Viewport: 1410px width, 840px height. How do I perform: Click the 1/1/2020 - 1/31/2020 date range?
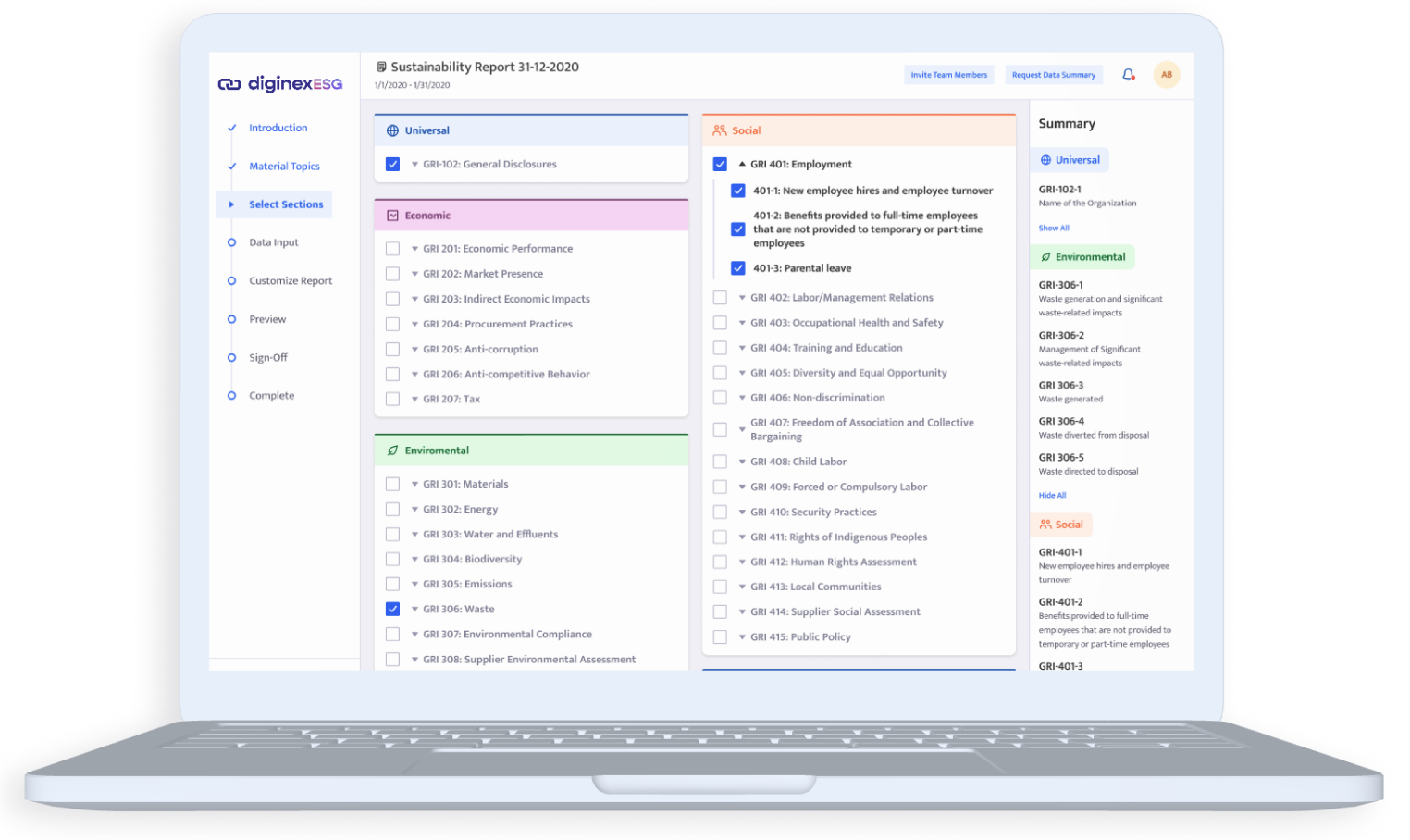click(413, 85)
